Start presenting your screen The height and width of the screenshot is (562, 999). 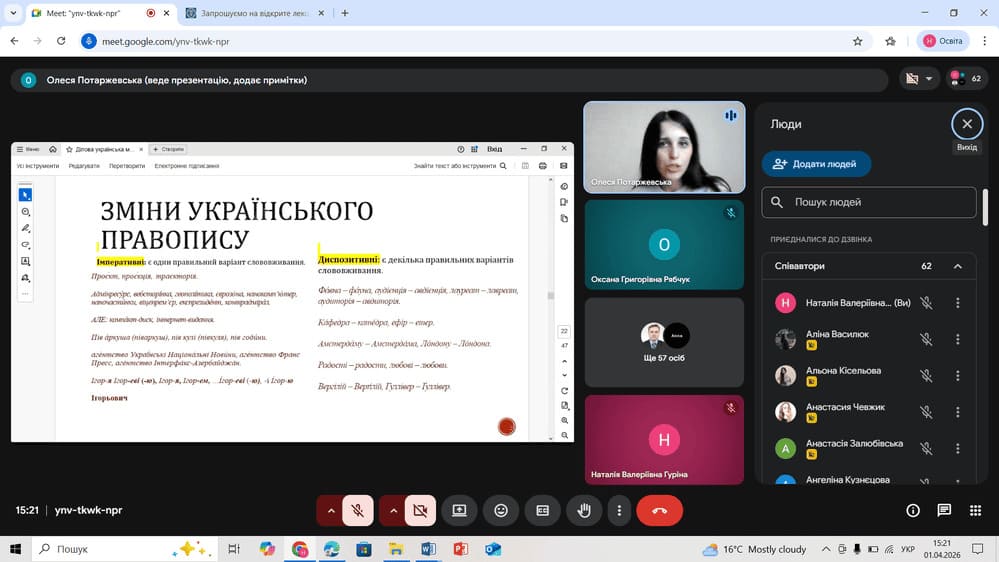pyautogui.click(x=459, y=510)
